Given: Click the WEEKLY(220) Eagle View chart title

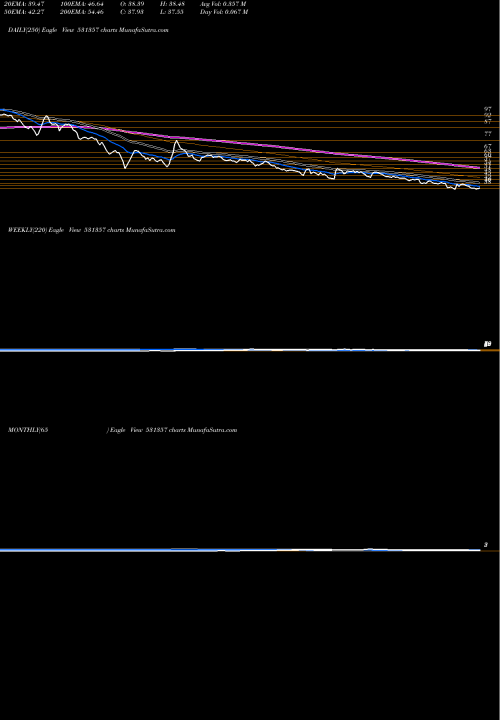Looking at the screenshot, I should tap(91, 230).
